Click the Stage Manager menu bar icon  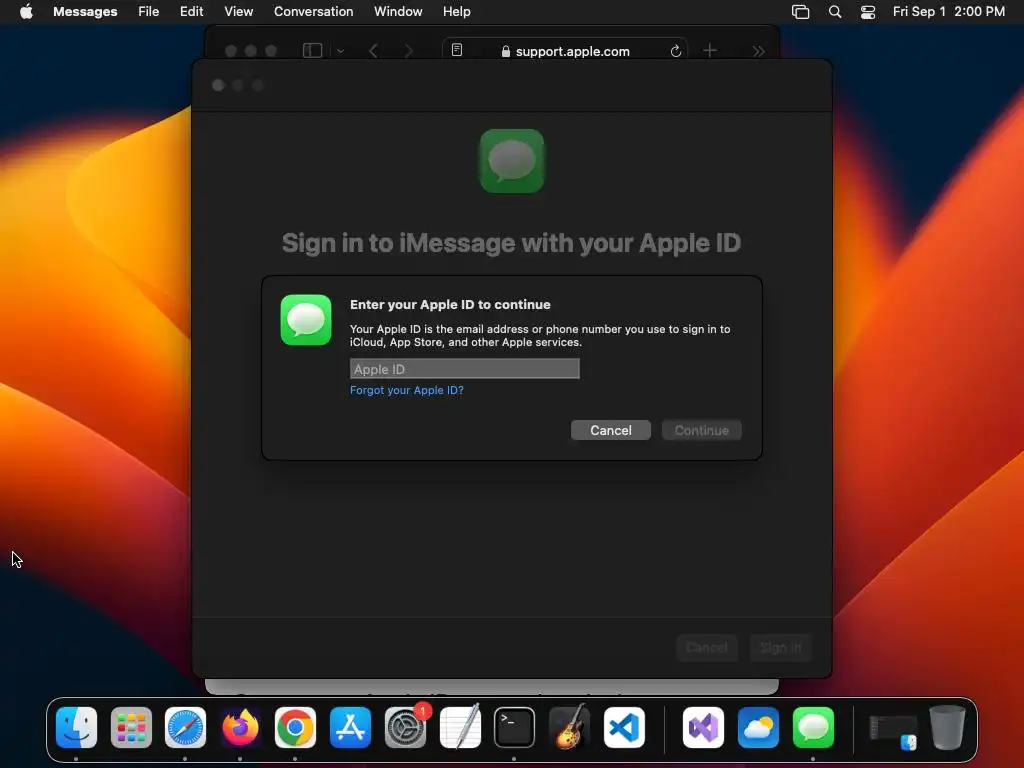pos(801,12)
